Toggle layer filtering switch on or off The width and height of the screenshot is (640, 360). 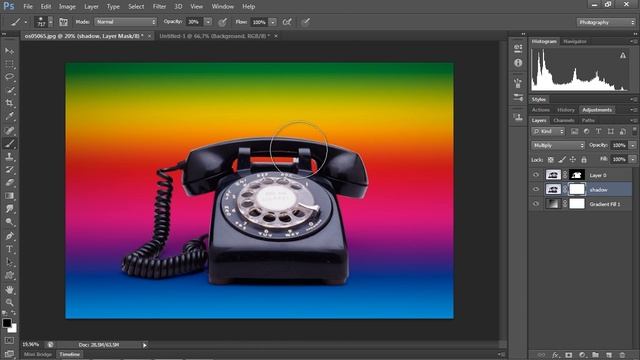pos(634,131)
